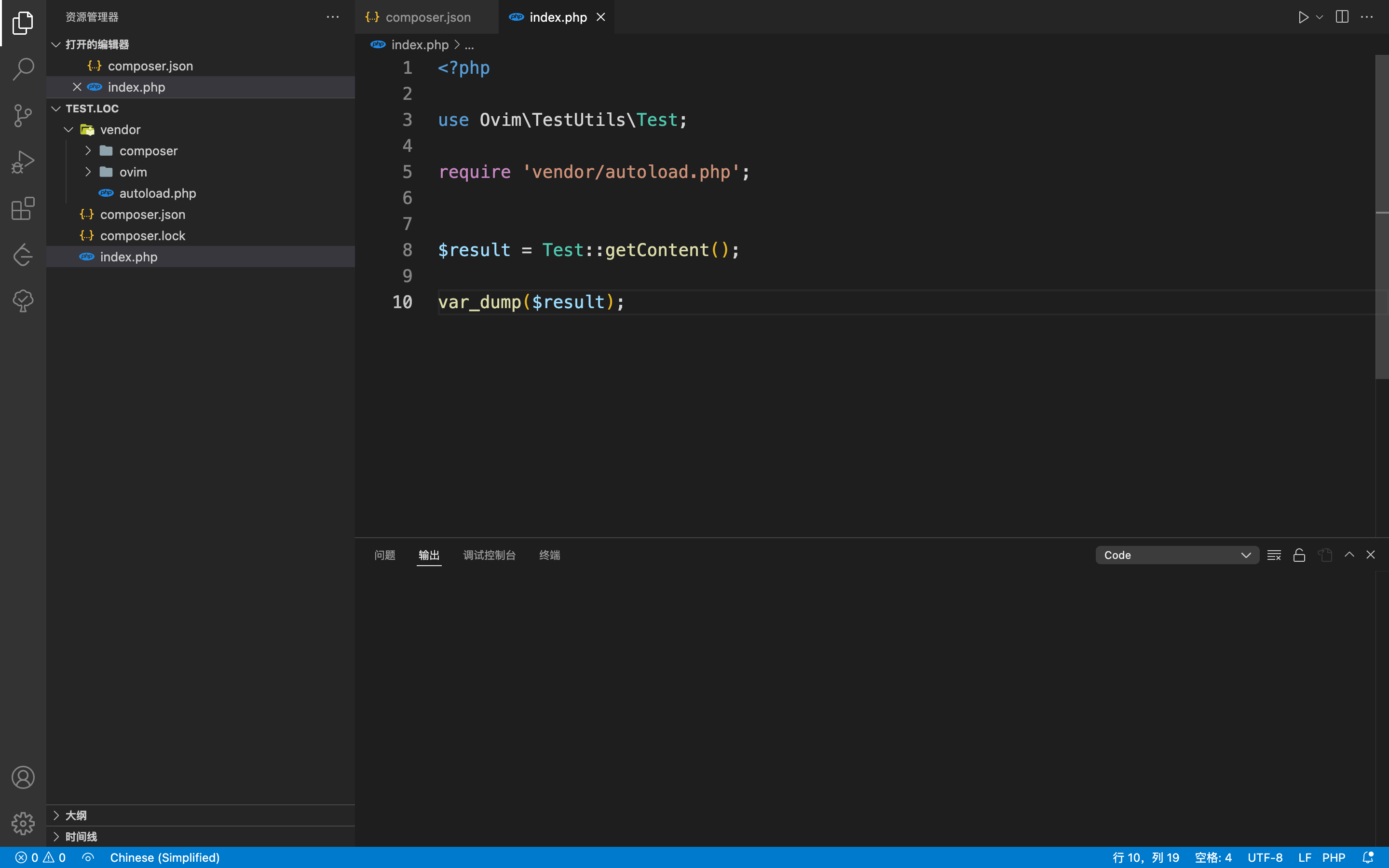This screenshot has width=1389, height=868.
Task: Switch to the 终端 panel tab
Action: pyautogui.click(x=549, y=555)
